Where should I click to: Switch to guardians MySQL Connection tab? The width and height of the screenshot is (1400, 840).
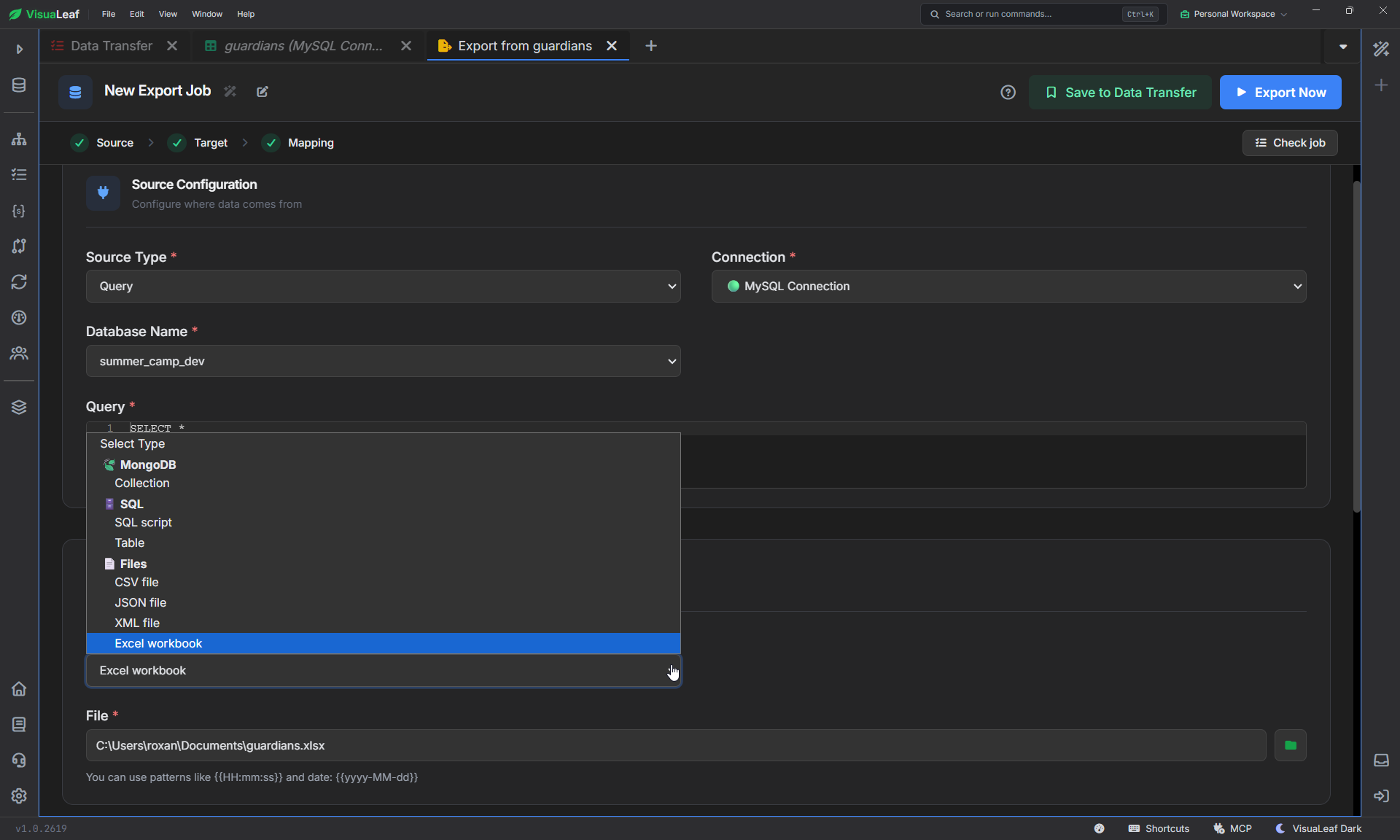[303, 46]
